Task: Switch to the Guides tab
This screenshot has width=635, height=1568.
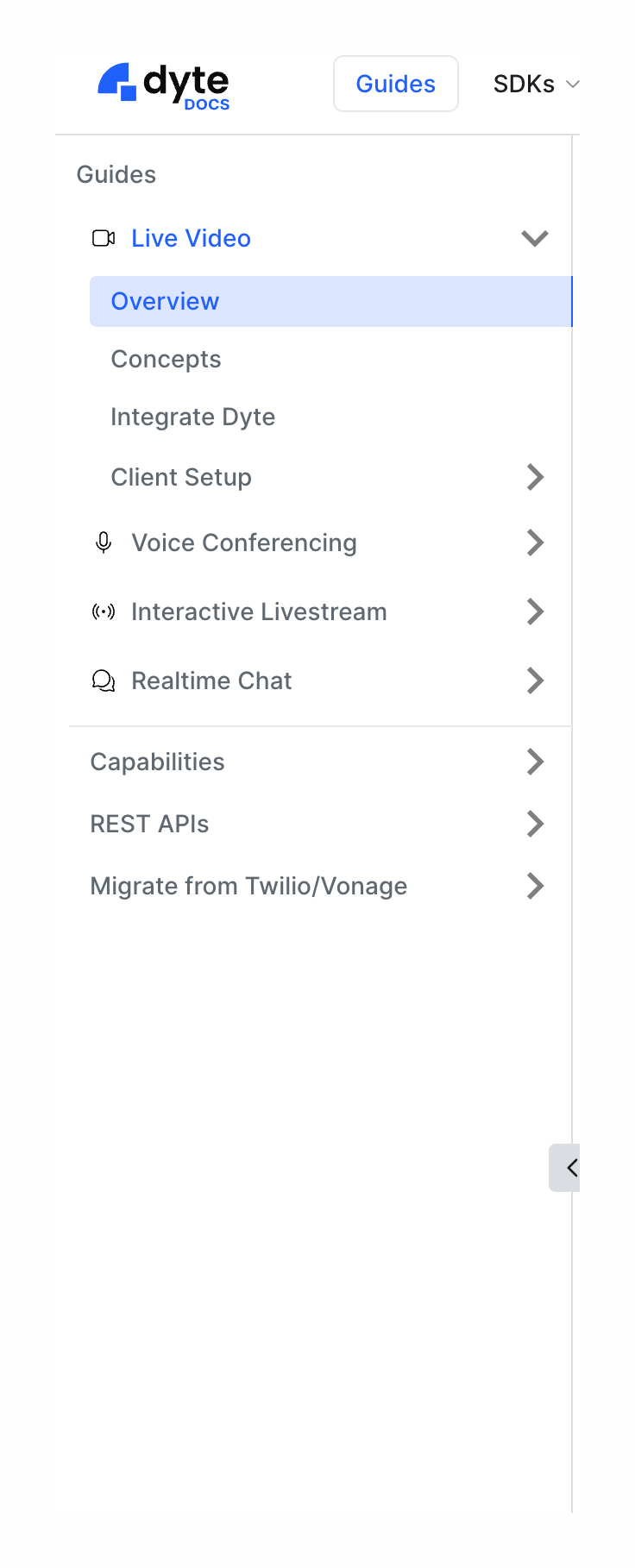Action: (x=395, y=83)
